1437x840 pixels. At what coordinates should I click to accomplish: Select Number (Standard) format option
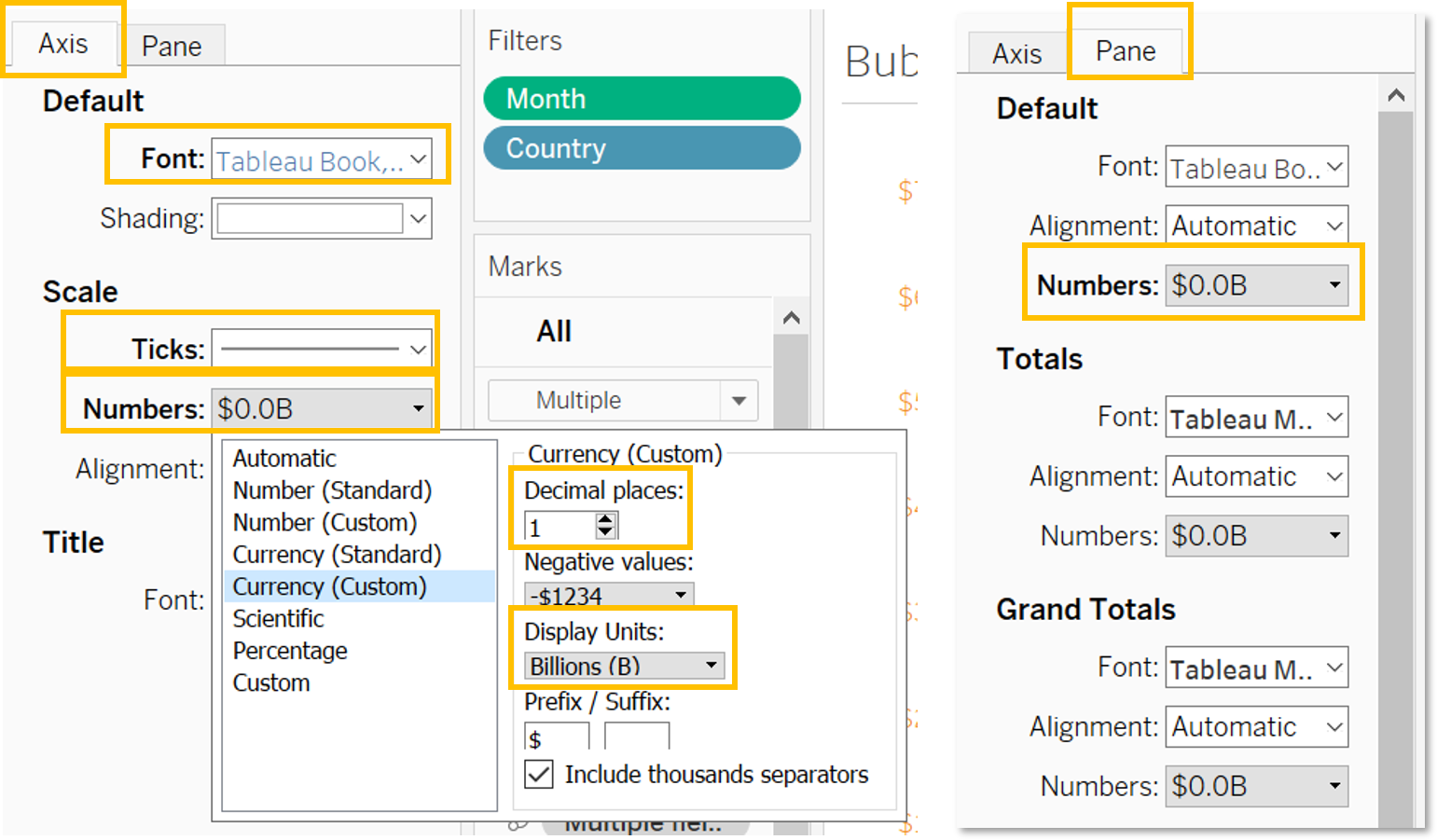pyautogui.click(x=332, y=490)
